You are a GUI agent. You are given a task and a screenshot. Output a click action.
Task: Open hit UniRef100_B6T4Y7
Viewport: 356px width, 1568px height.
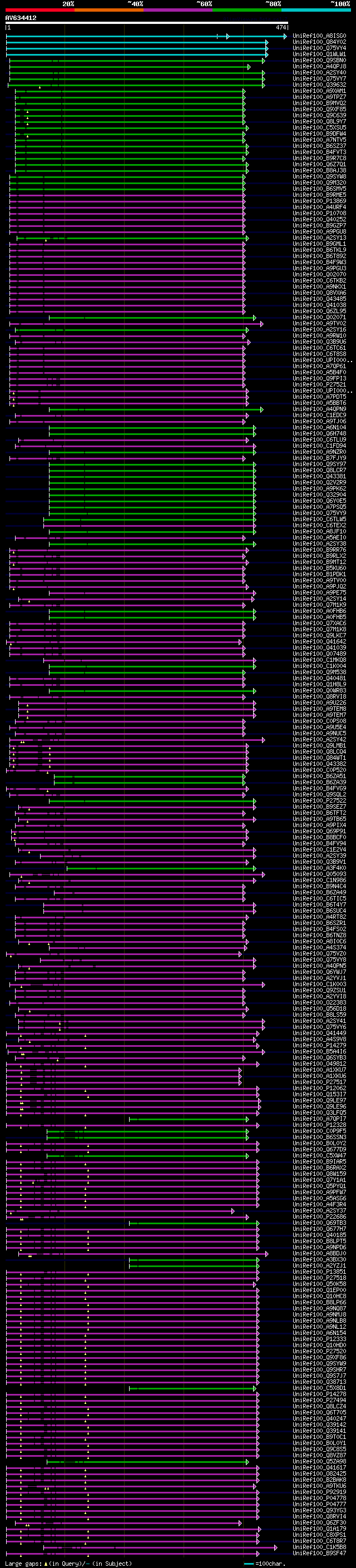pos(319,905)
